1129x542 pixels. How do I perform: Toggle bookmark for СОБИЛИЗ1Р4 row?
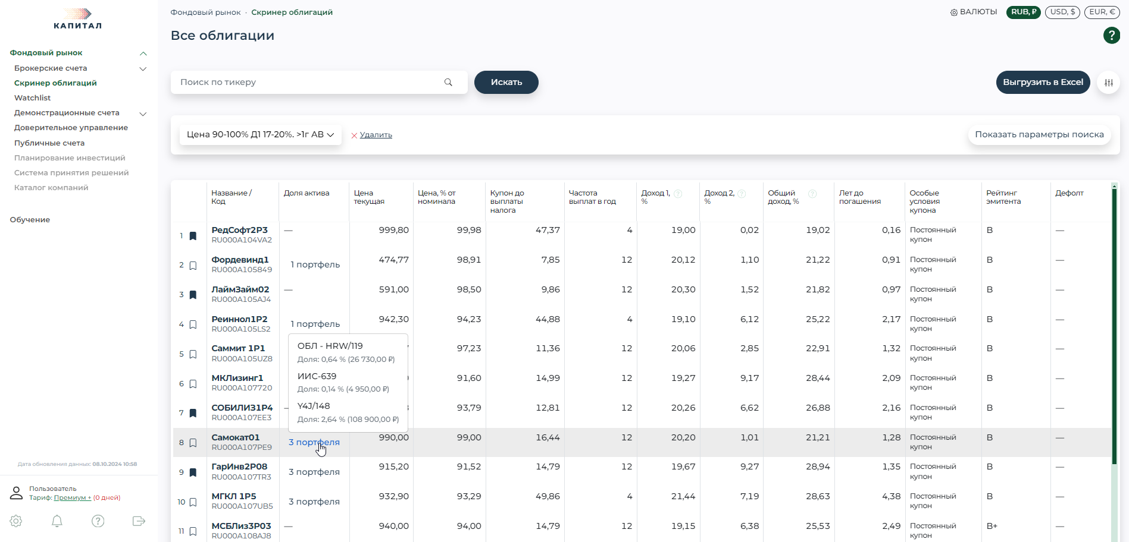pos(193,413)
